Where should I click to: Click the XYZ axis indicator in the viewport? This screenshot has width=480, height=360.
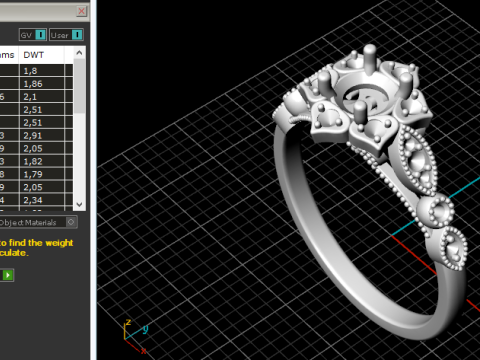[x=135, y=337]
